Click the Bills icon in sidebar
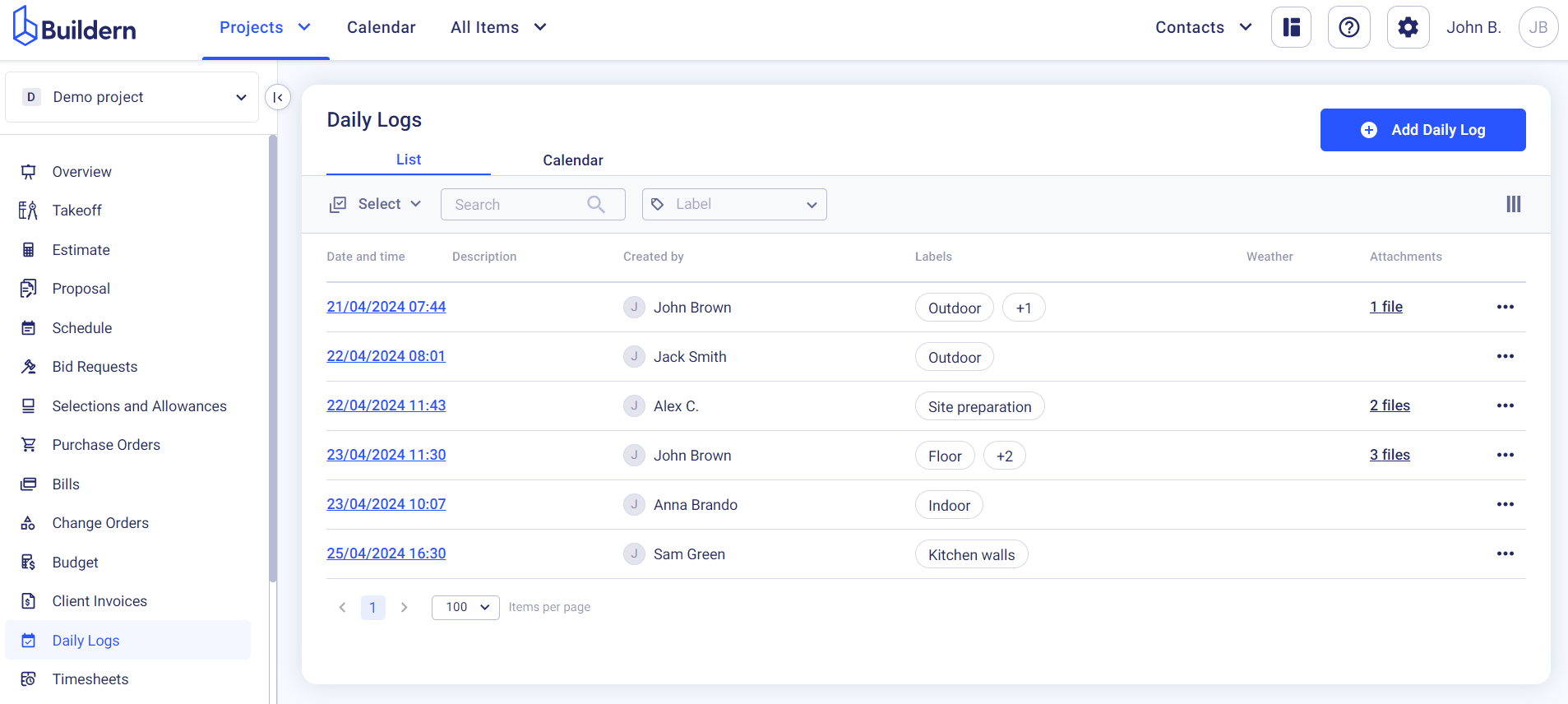1568x704 pixels. (x=29, y=484)
